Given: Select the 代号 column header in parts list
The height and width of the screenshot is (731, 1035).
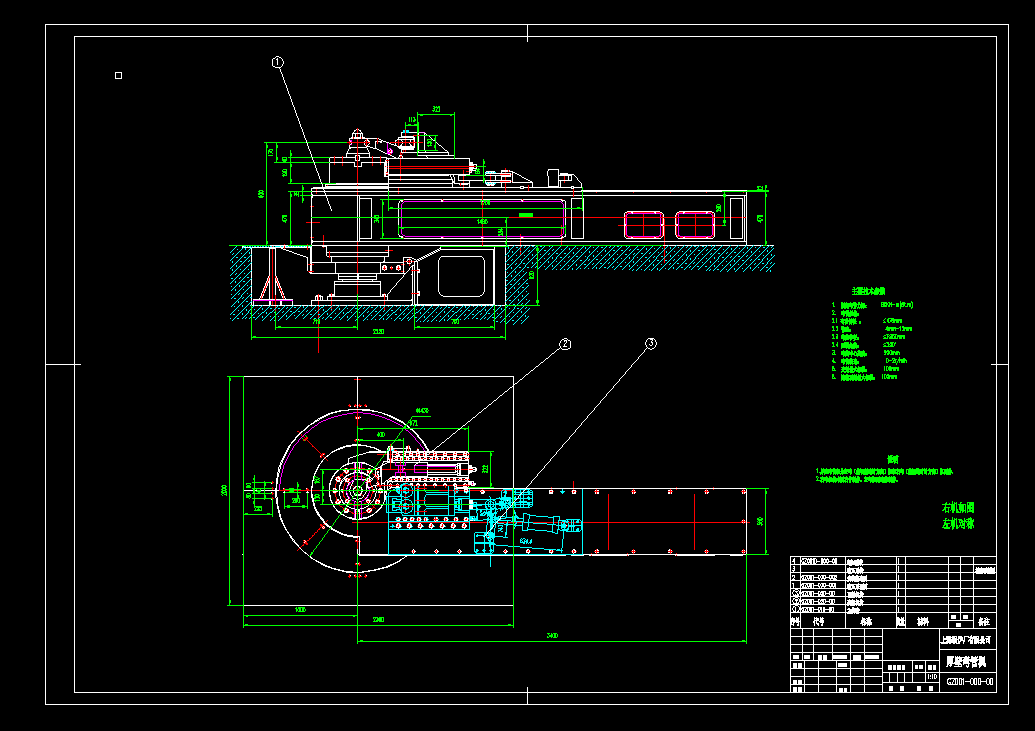Looking at the screenshot, I should 818,621.
